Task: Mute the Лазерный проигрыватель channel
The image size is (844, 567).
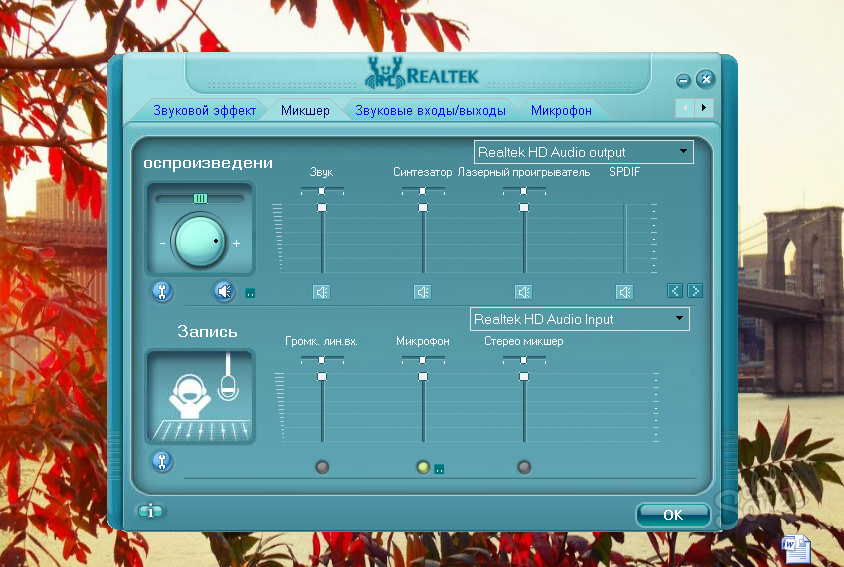Action: (x=523, y=292)
